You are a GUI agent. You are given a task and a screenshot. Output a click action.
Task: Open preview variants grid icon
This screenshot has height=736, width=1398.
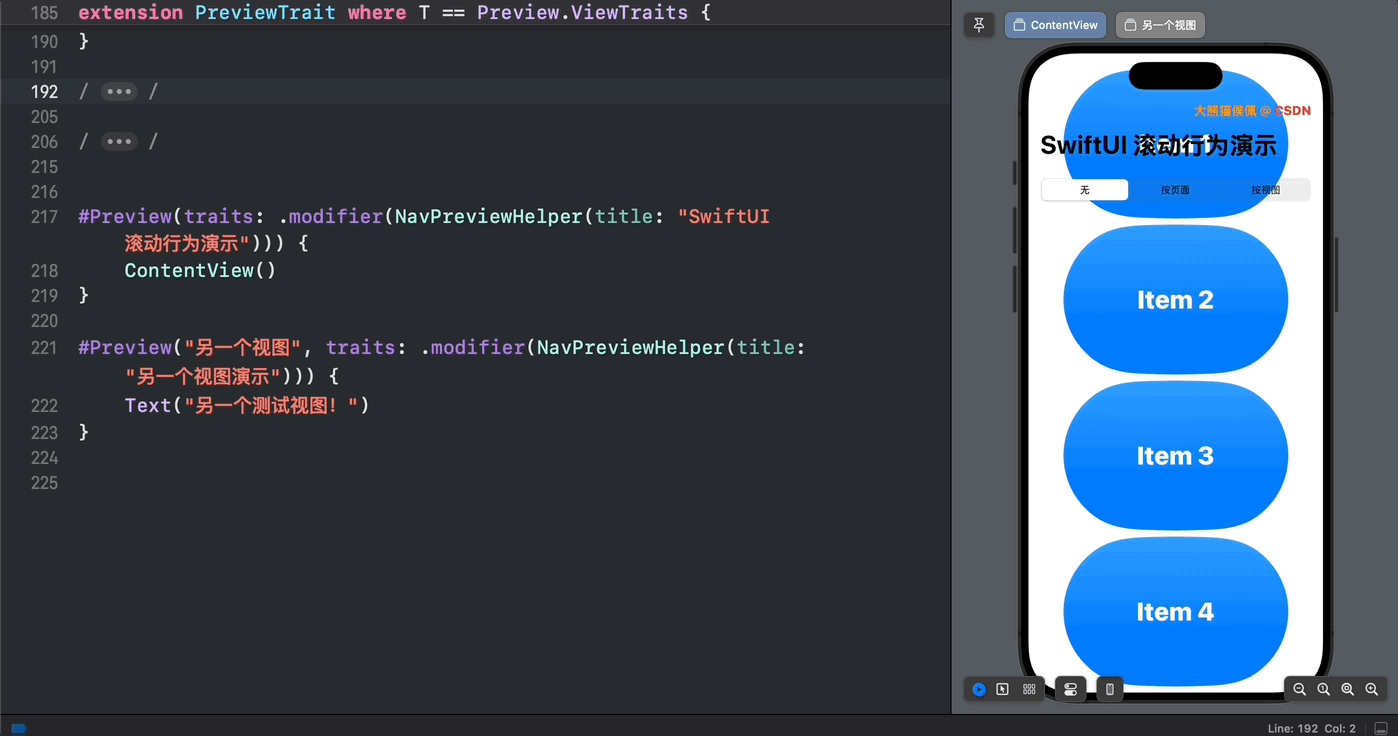[1029, 689]
